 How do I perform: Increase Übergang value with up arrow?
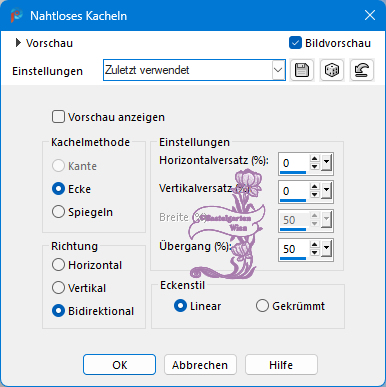click(314, 245)
